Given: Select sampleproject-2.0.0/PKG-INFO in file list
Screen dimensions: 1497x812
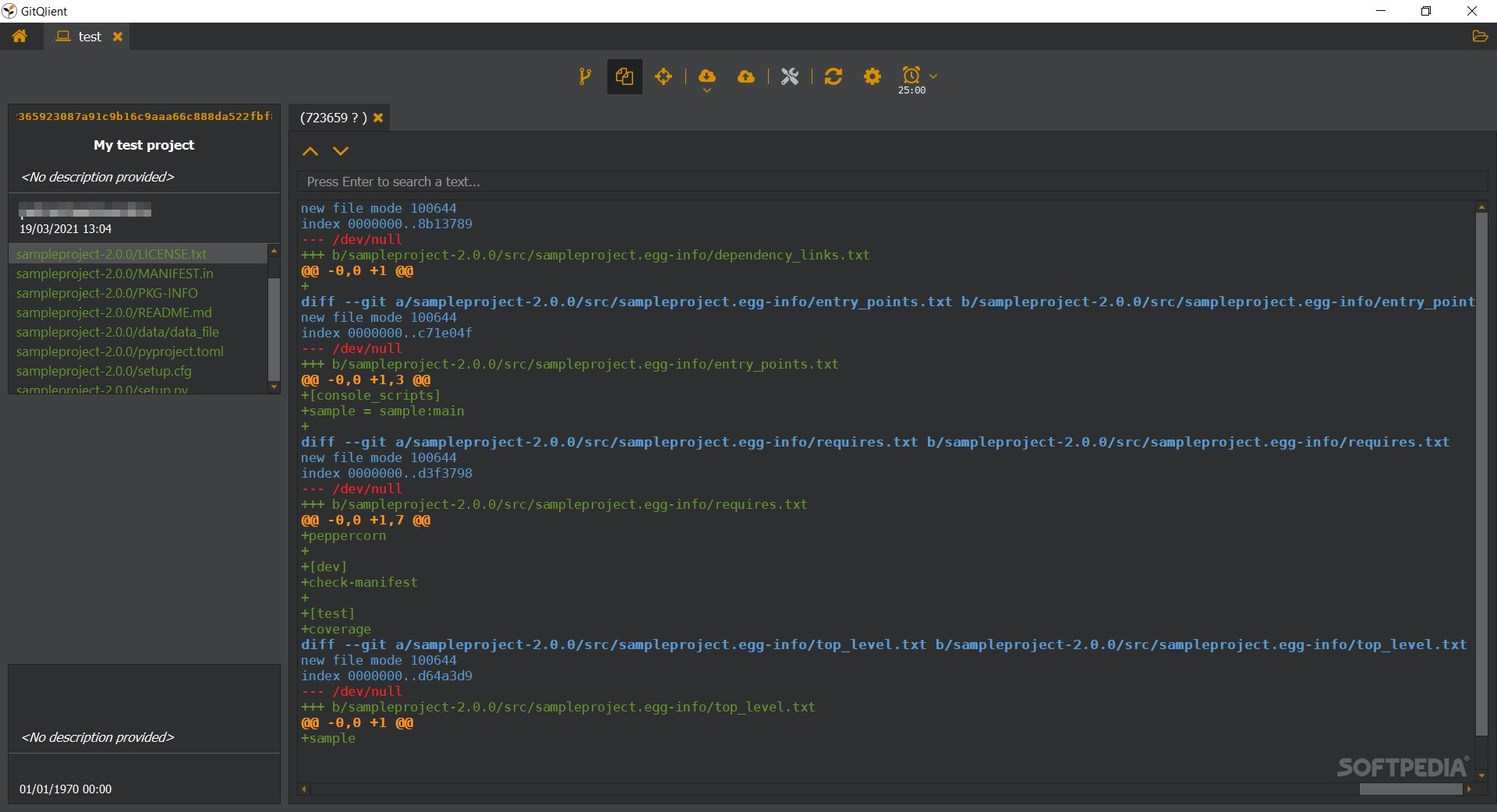Looking at the screenshot, I should [138, 293].
